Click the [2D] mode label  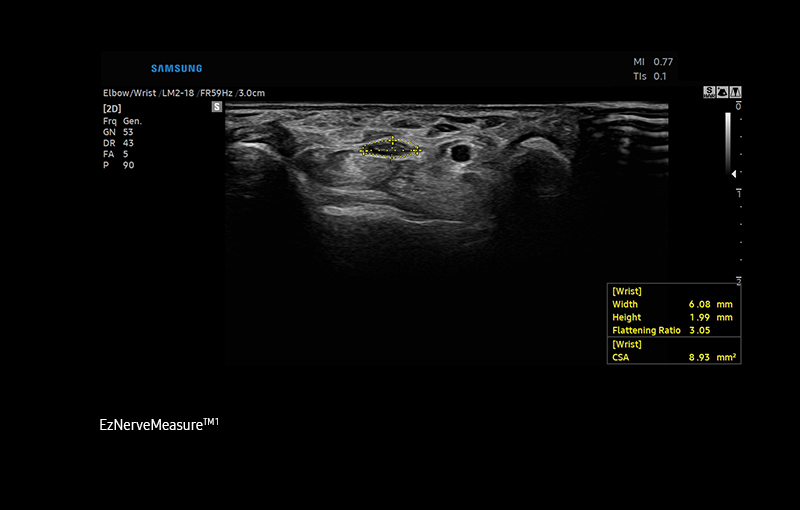[x=112, y=106]
